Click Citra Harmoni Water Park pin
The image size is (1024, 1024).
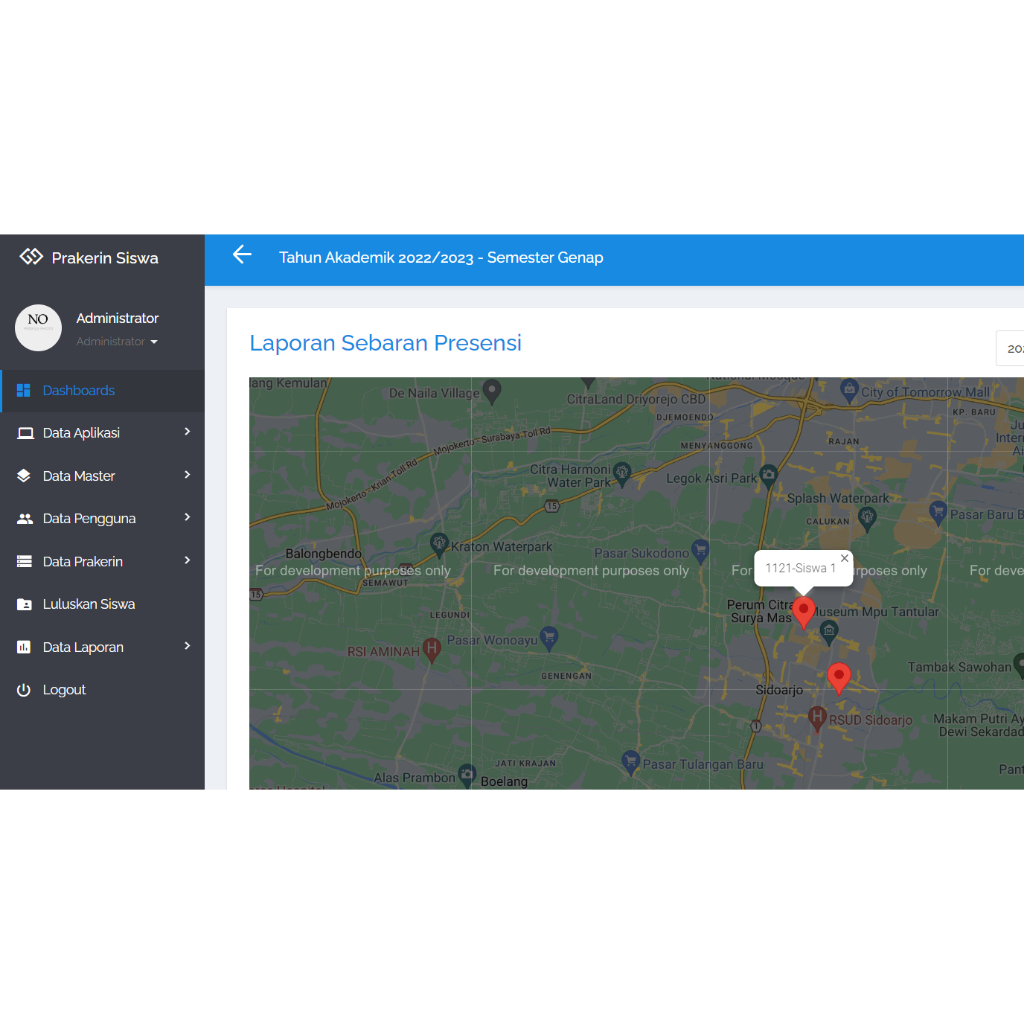(x=622, y=474)
